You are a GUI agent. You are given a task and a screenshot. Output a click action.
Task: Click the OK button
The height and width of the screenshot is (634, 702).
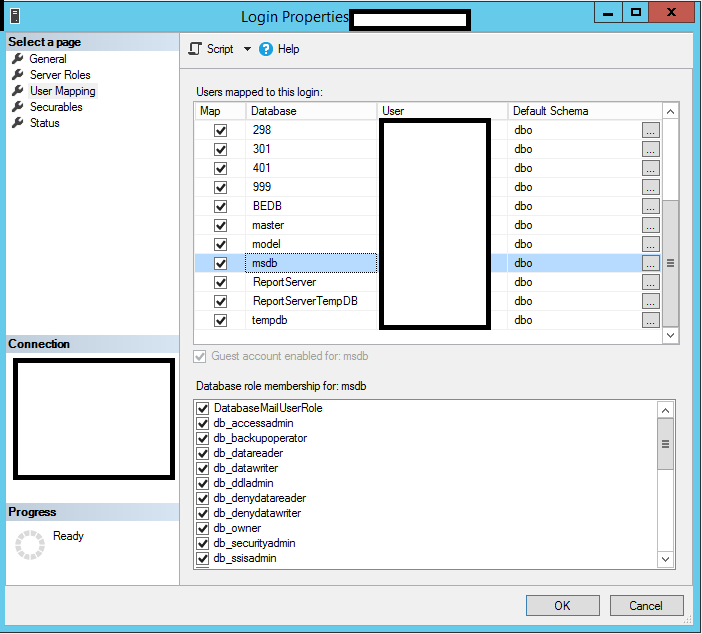pos(563,606)
